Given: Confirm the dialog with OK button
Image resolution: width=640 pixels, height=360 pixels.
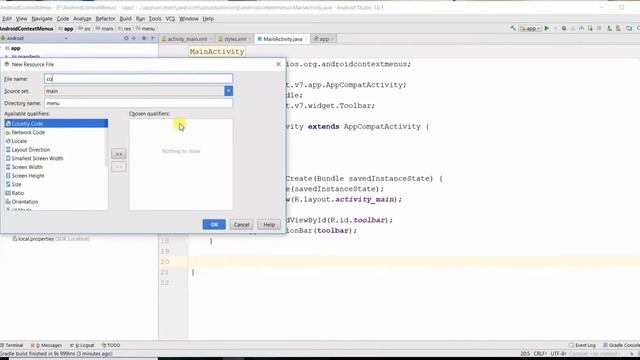Looking at the screenshot, I should (x=214, y=224).
